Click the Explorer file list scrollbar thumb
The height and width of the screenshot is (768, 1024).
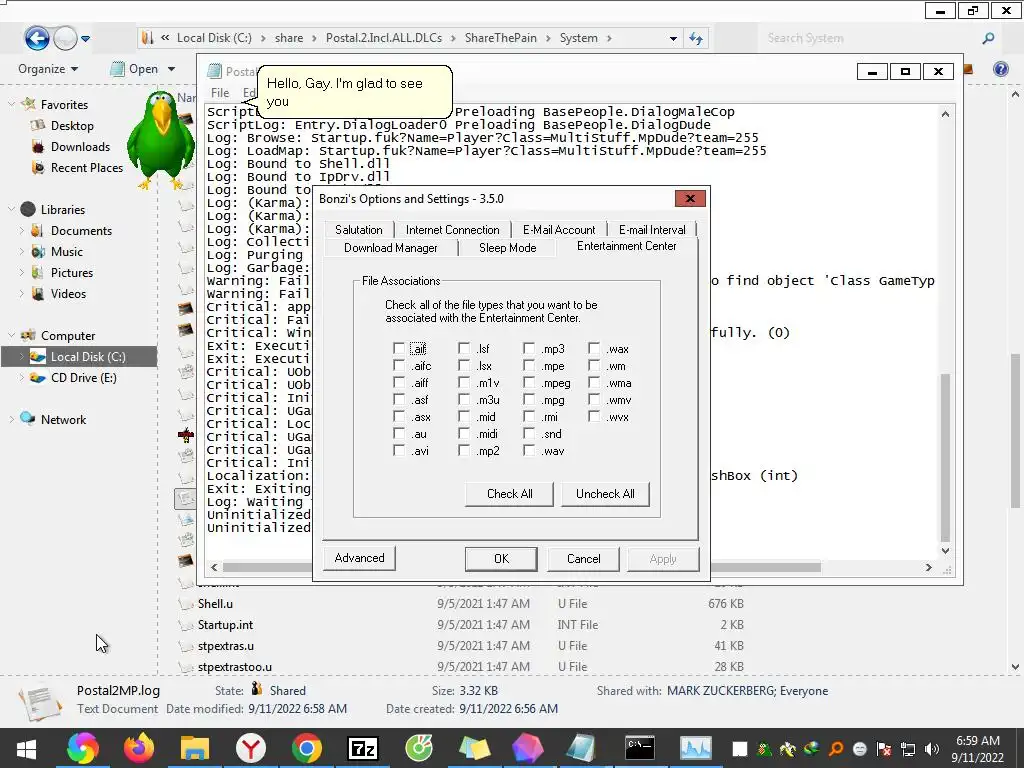[1015, 430]
